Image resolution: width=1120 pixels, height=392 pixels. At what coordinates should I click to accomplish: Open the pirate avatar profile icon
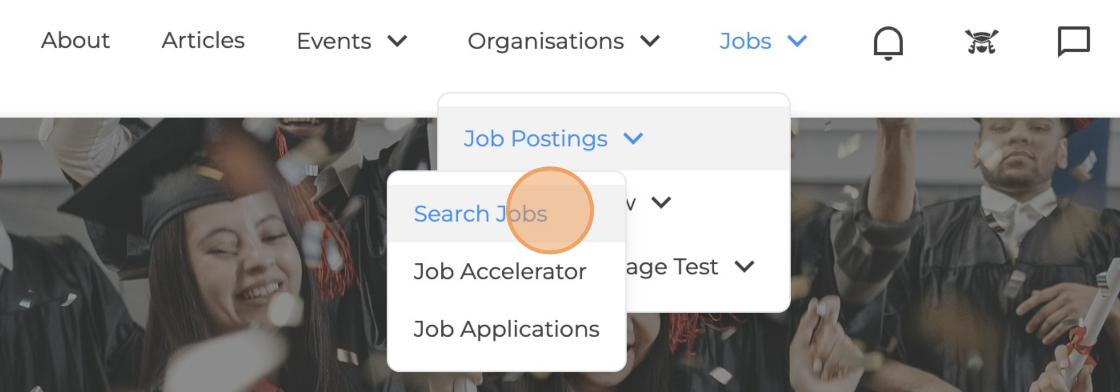click(x=981, y=42)
